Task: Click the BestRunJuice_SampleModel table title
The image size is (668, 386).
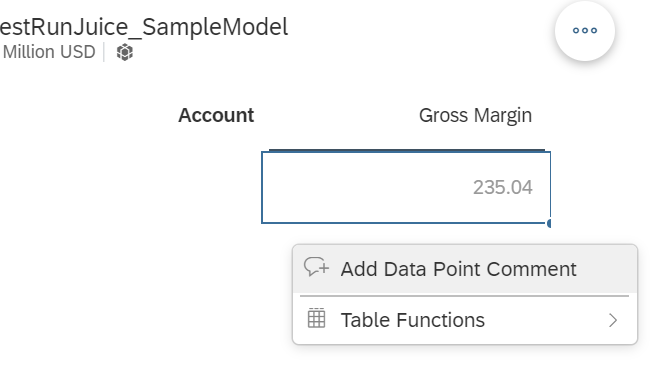Action: point(144,27)
